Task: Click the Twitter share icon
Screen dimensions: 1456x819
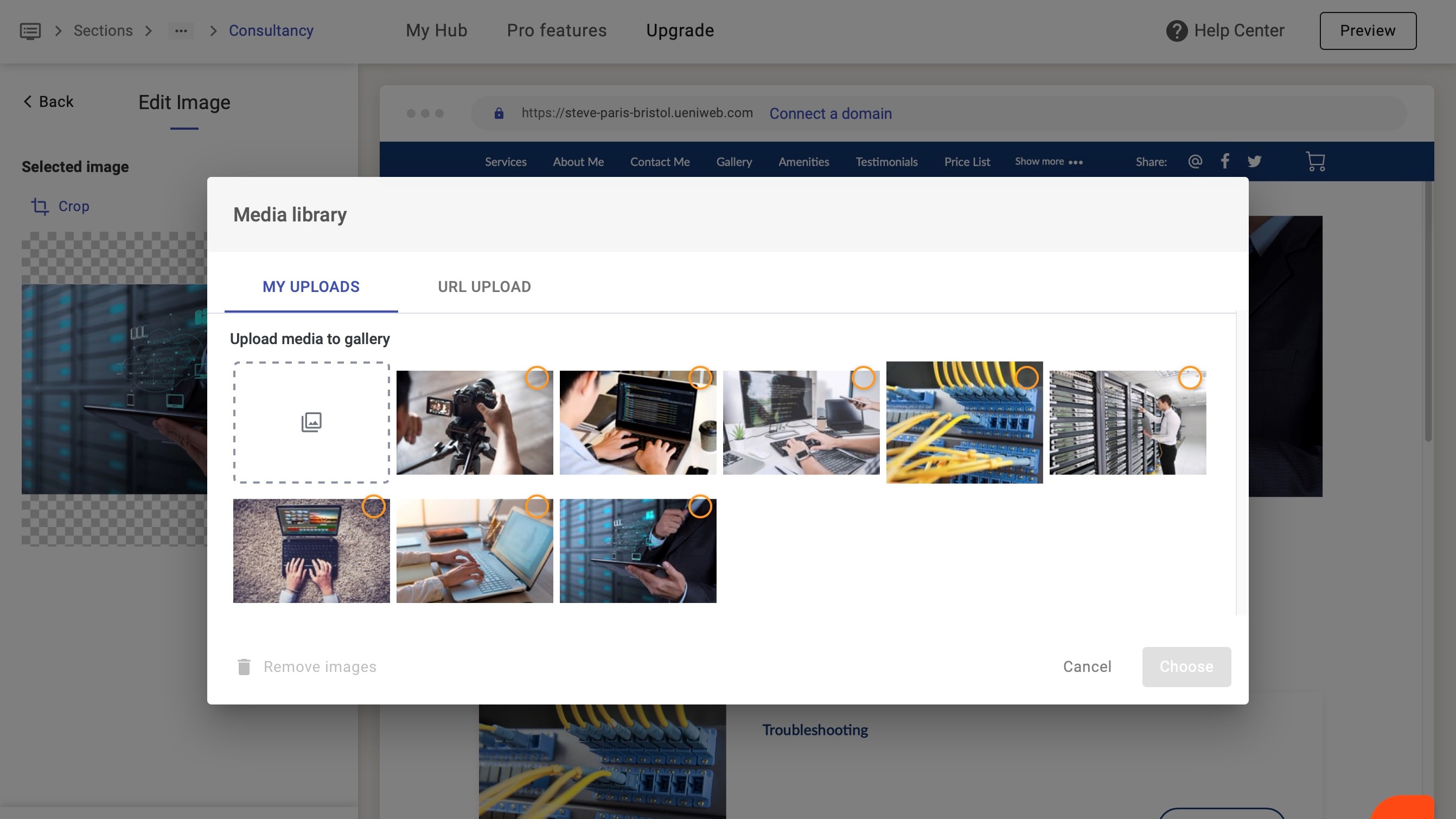Action: [1254, 162]
